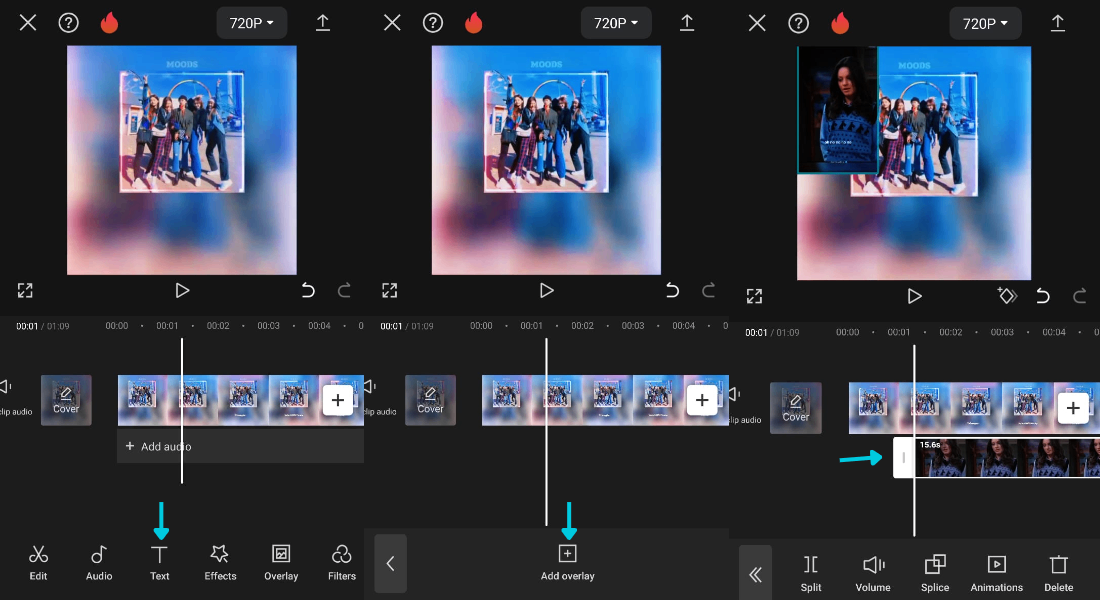Collapse toolbar with double chevron in right panel

point(756,575)
